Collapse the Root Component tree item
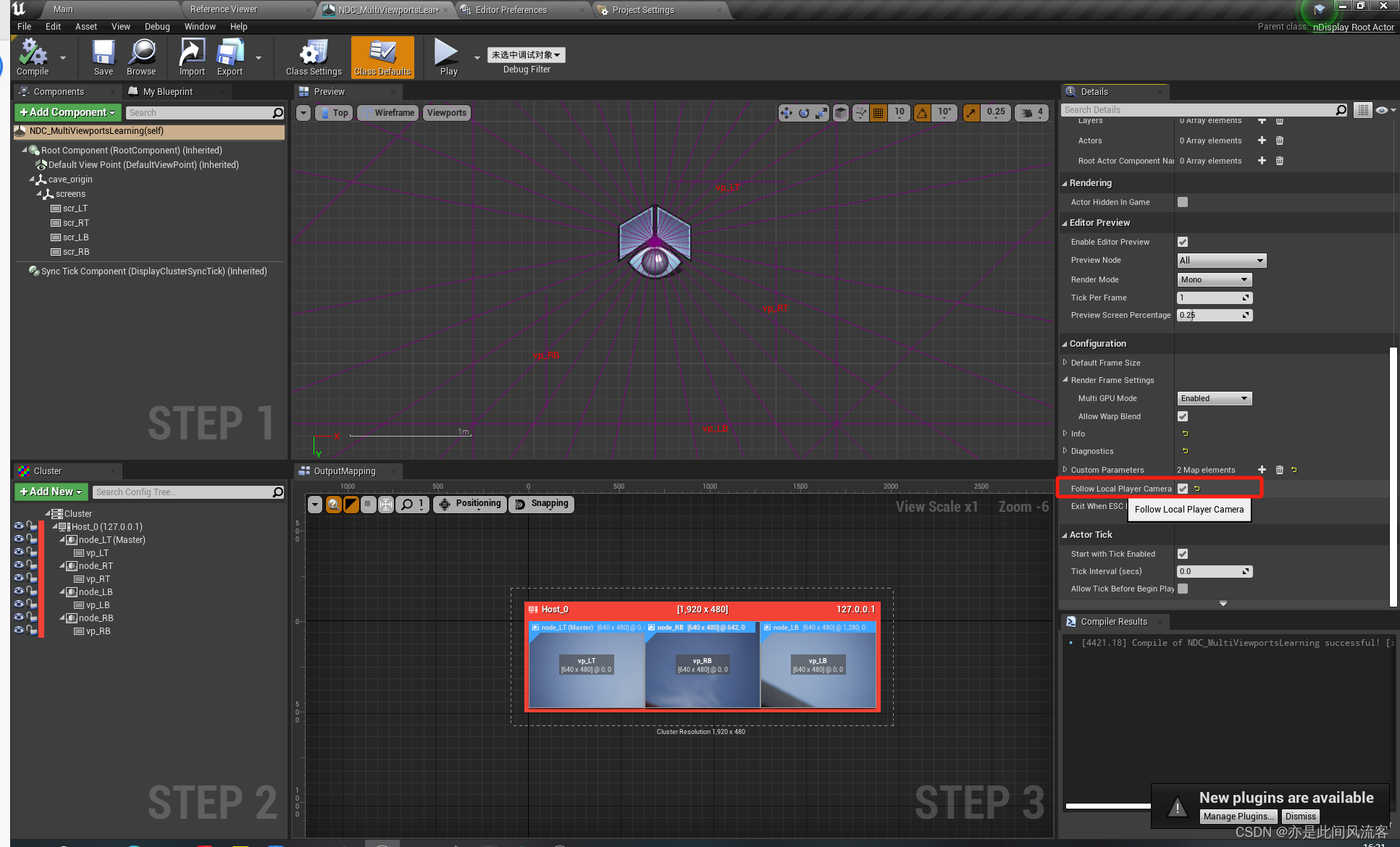1400x847 pixels. point(24,150)
